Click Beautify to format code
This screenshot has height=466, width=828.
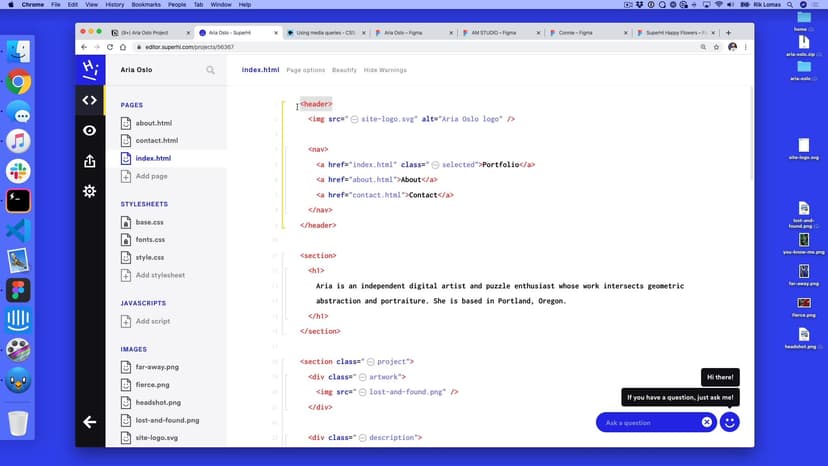(344, 70)
